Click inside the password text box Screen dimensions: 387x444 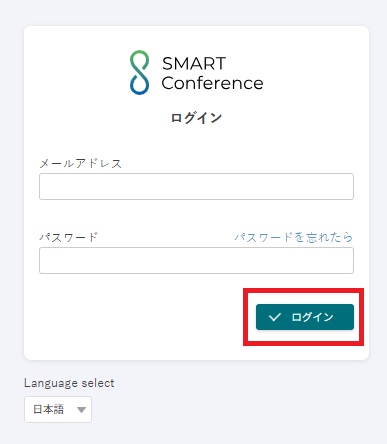(196, 260)
